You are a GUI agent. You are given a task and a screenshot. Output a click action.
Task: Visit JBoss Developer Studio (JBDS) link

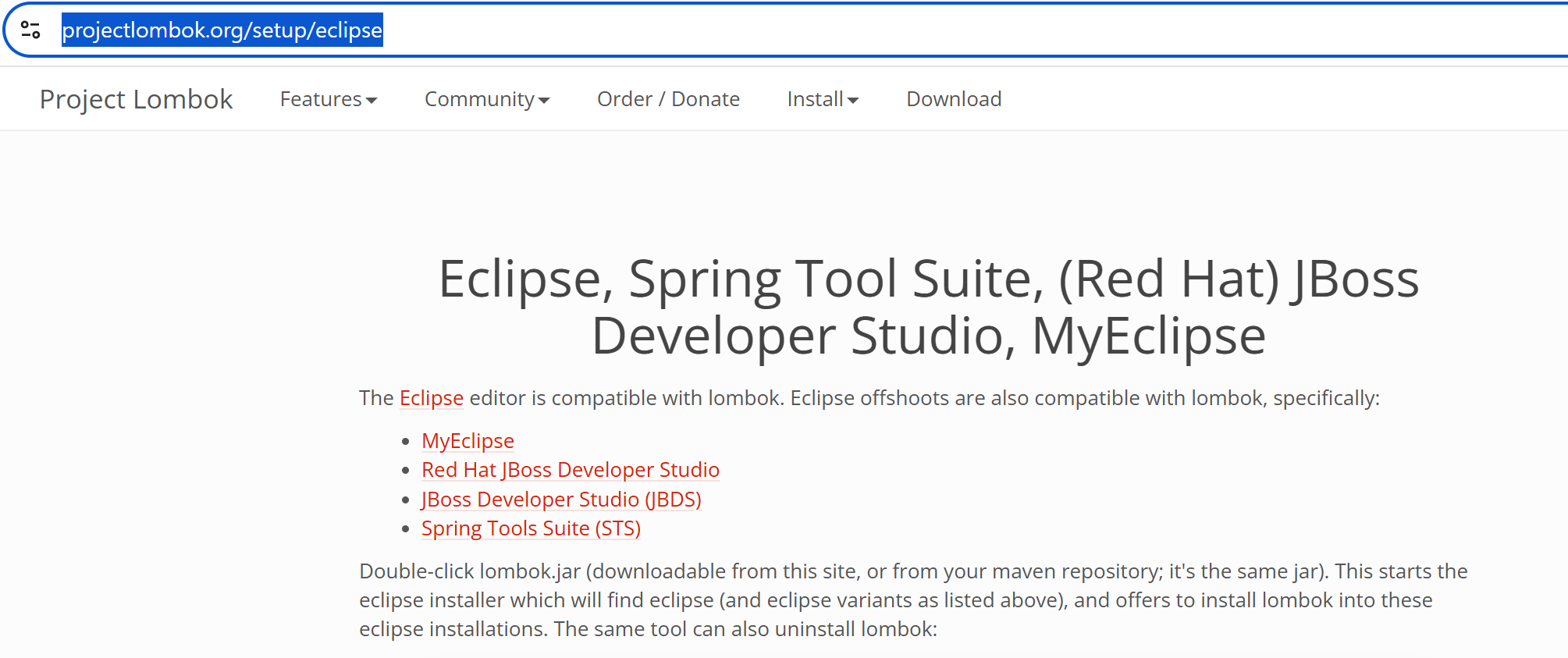561,500
